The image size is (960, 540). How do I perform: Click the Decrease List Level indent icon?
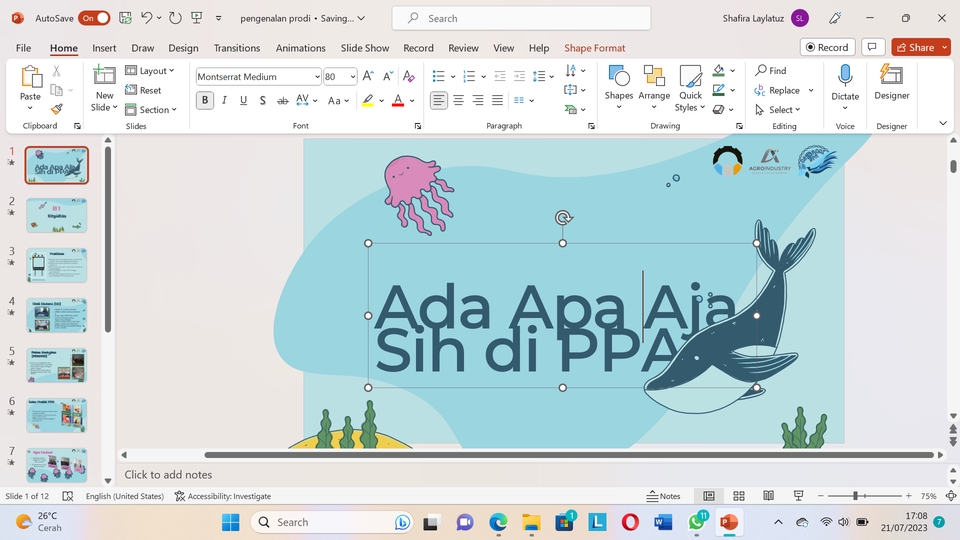pyautogui.click(x=500, y=76)
